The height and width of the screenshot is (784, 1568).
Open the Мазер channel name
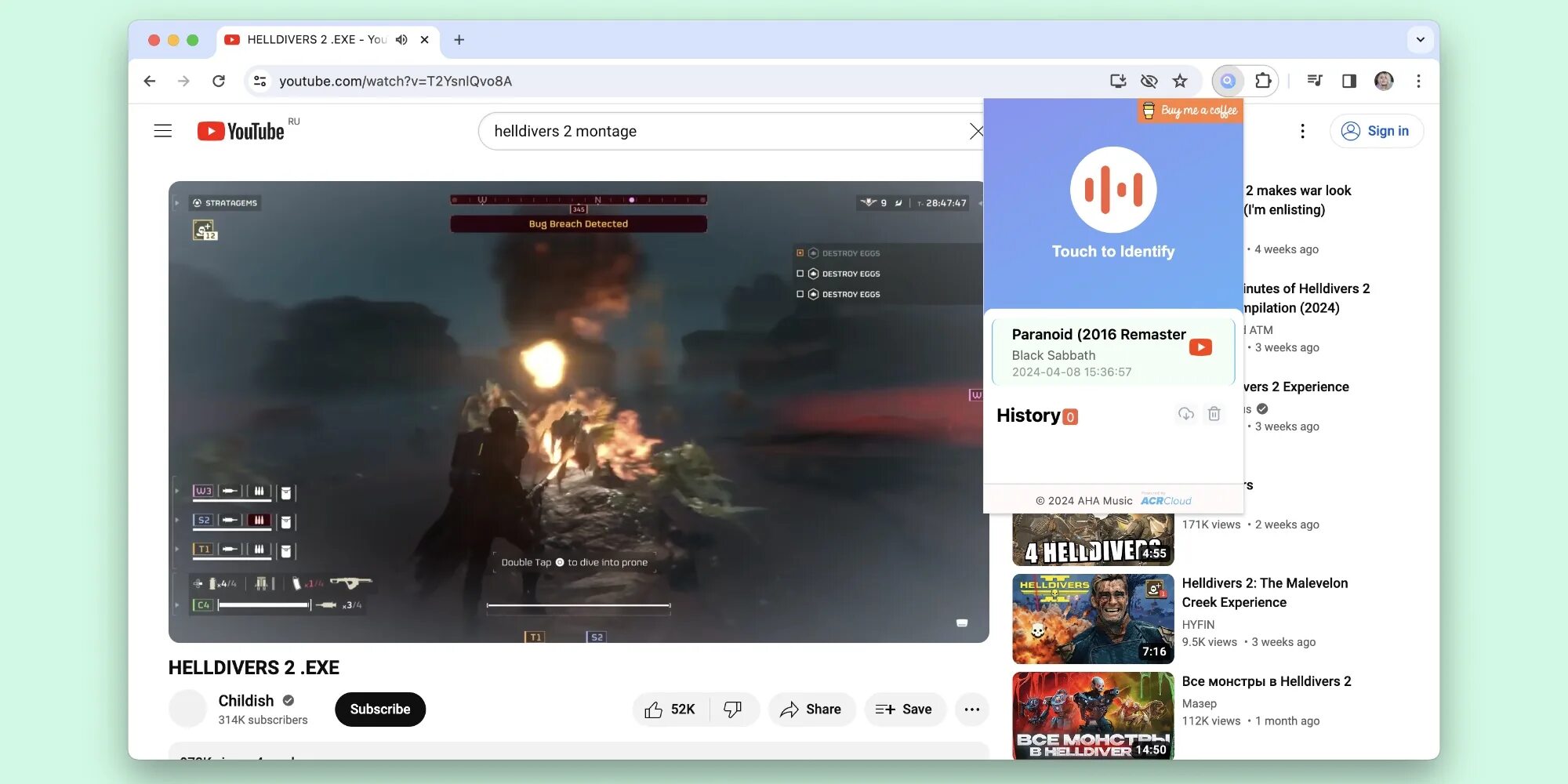point(1199,703)
